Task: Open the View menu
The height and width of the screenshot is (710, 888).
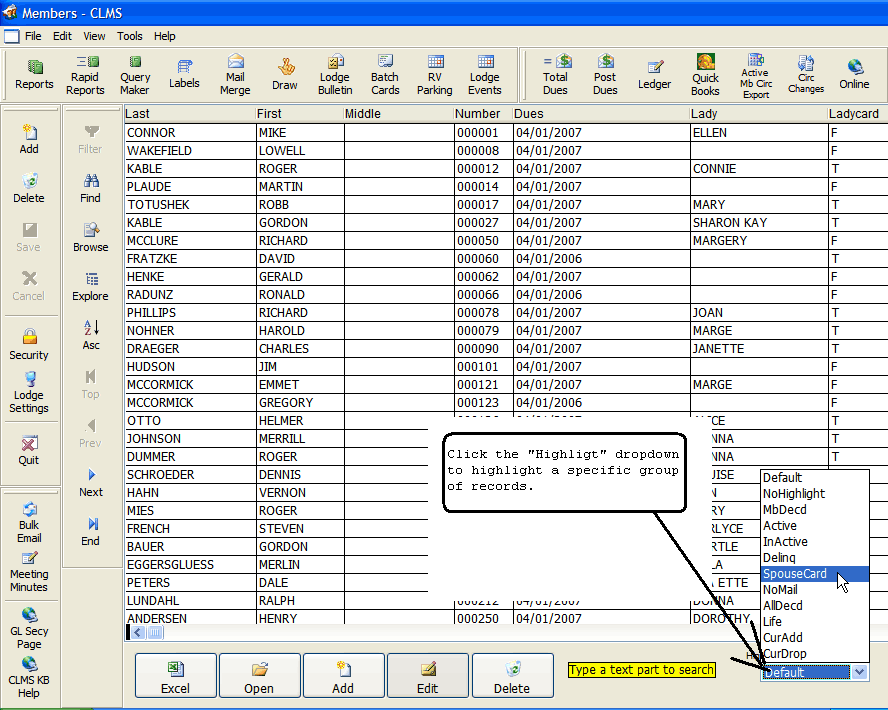Action: point(94,36)
